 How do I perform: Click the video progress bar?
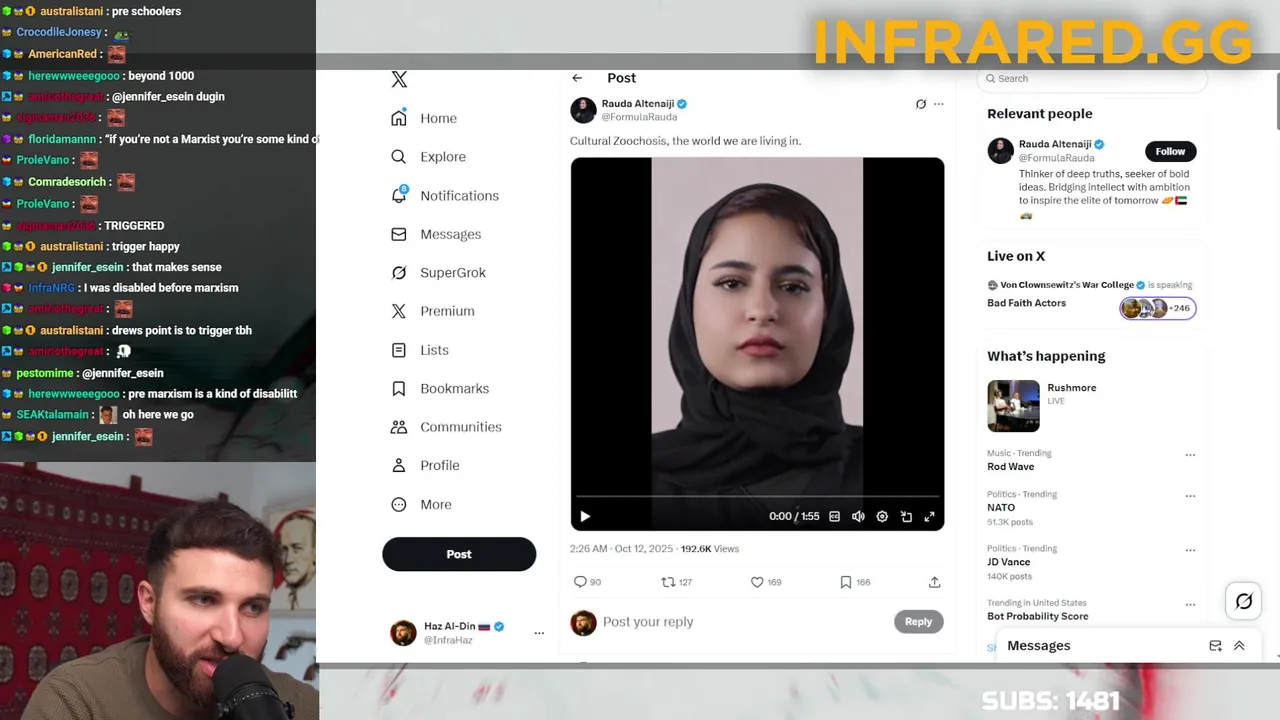click(757, 496)
